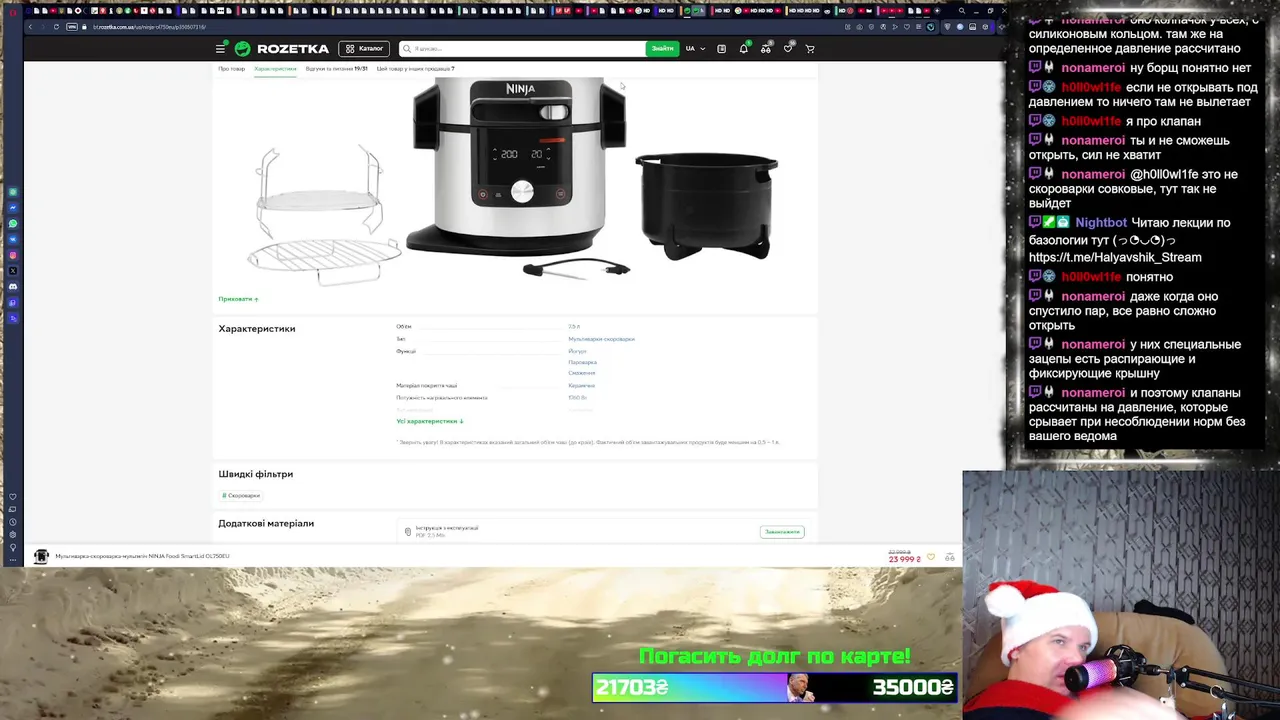Image resolution: width=1280 pixels, height=720 pixels.
Task: Focus the Rozetka search input field
Action: (524, 48)
